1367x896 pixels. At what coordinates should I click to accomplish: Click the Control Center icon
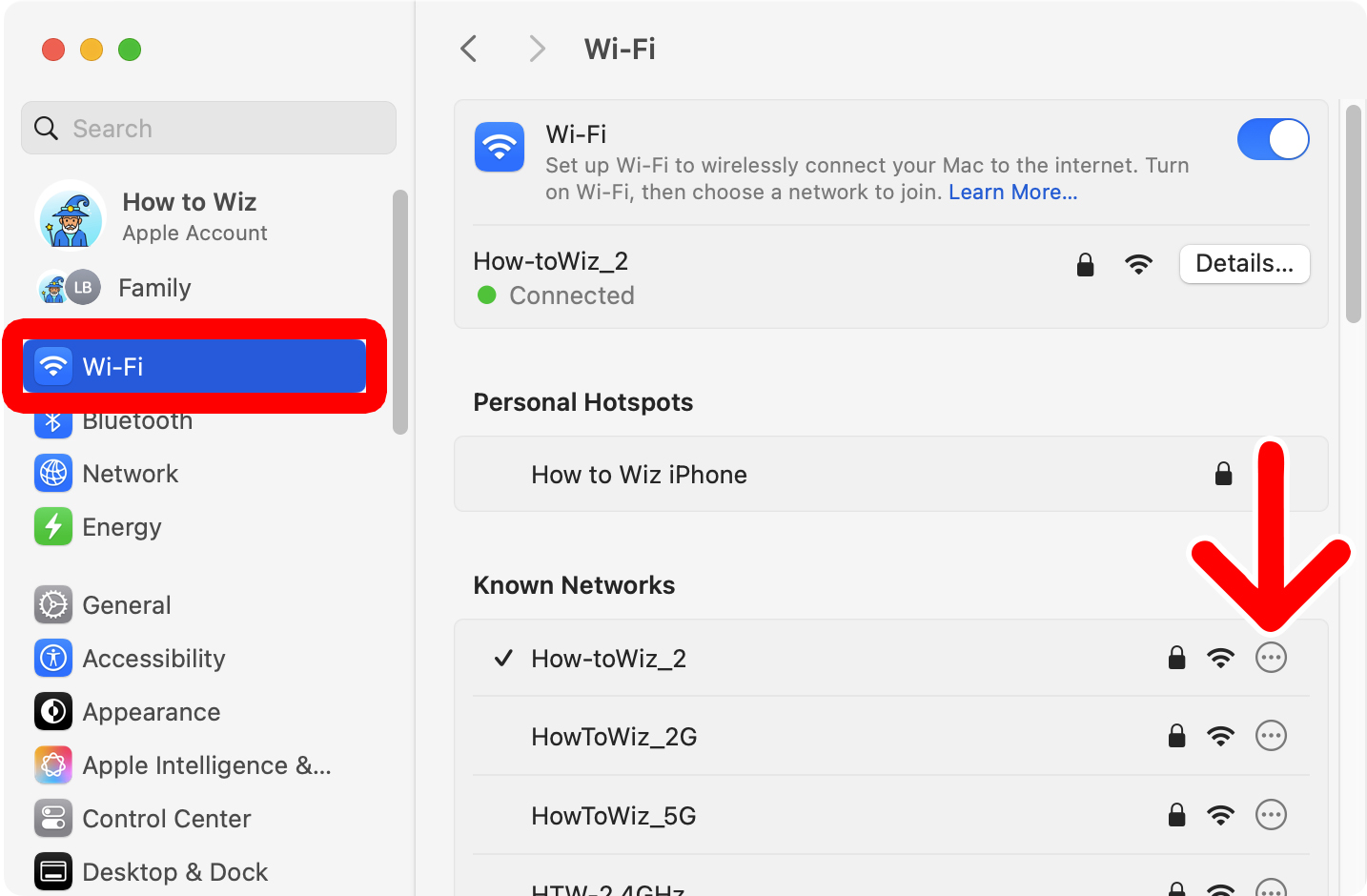point(52,818)
